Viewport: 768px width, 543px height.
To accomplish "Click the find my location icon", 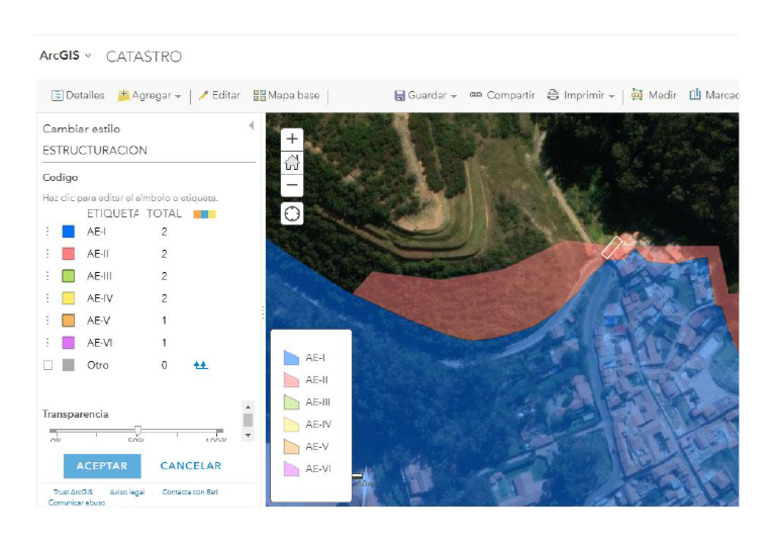I will click(x=292, y=214).
